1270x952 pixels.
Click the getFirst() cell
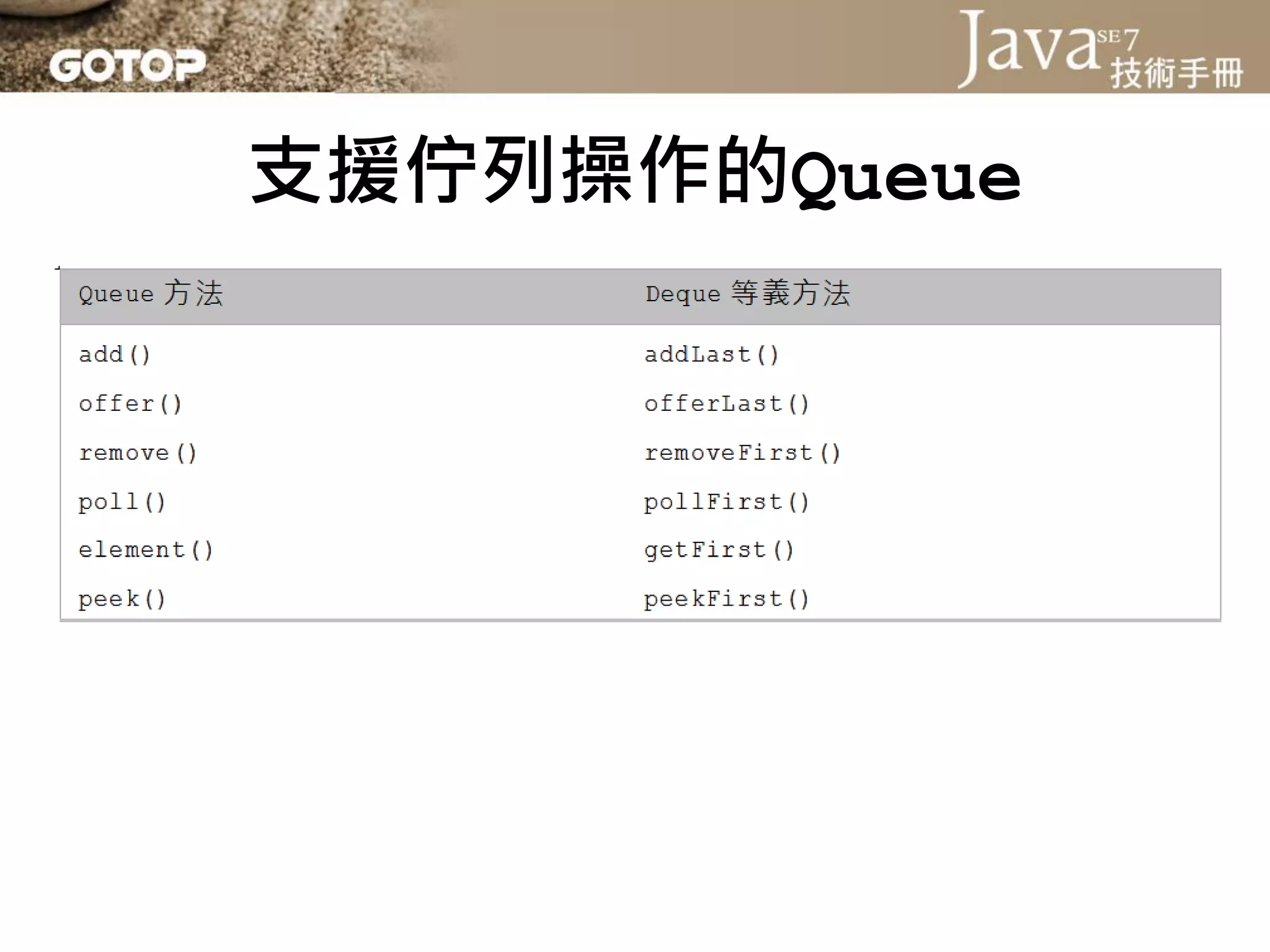(x=719, y=550)
